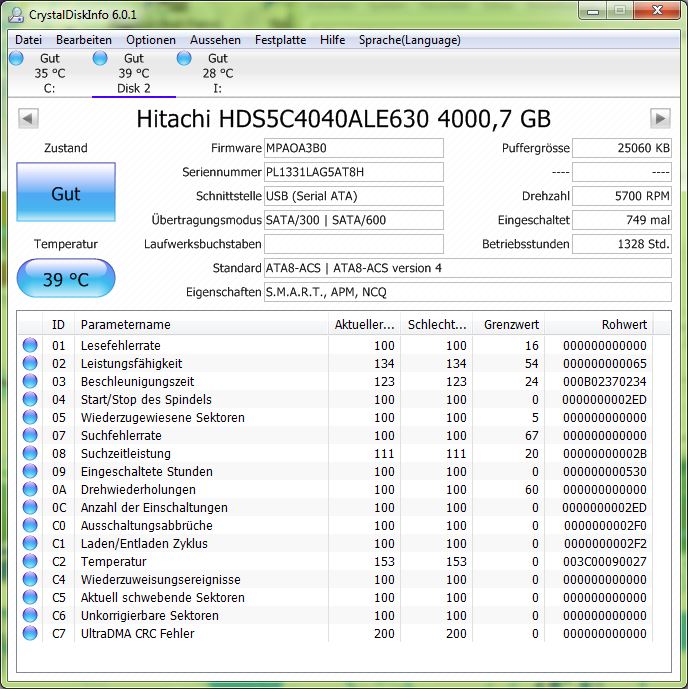This screenshot has height=689, width=688.
Task: Select the Temperatur parameter row text
Action: 113,562
